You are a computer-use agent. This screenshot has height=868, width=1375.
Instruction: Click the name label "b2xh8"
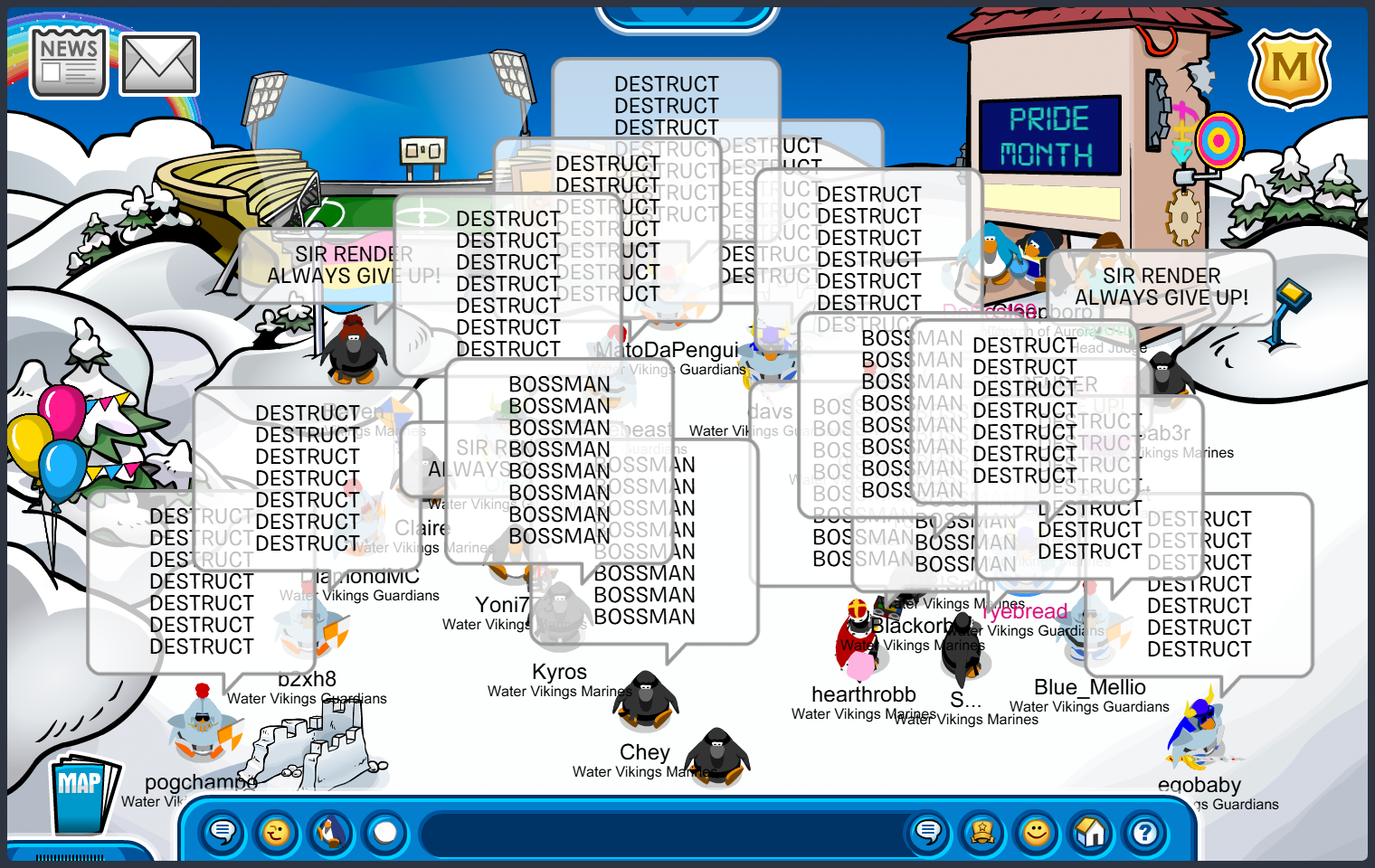[308, 679]
